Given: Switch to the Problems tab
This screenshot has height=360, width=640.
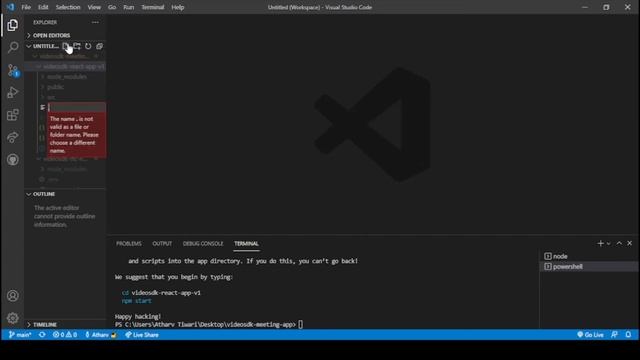Looking at the screenshot, I should tap(129, 244).
